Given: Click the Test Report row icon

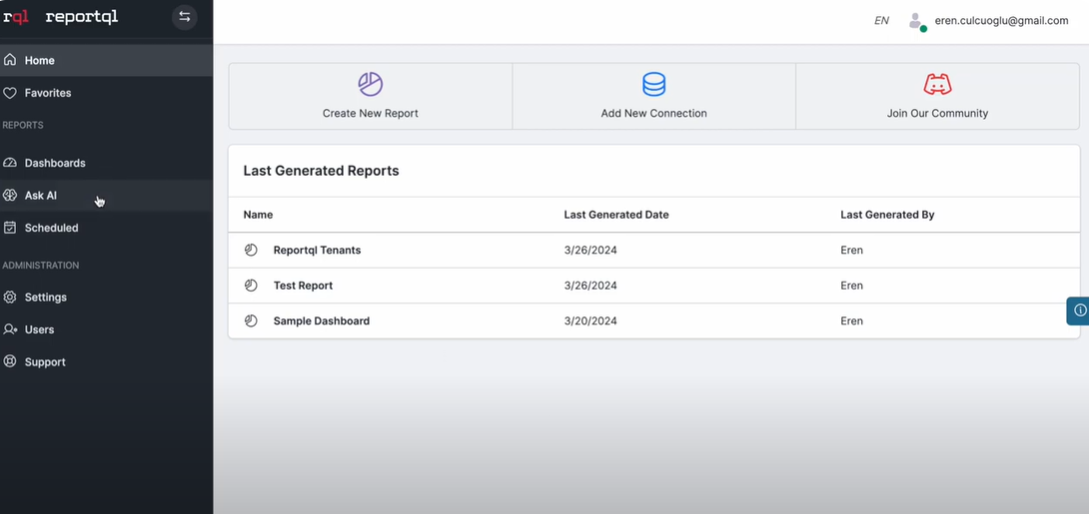Looking at the screenshot, I should [x=251, y=286].
